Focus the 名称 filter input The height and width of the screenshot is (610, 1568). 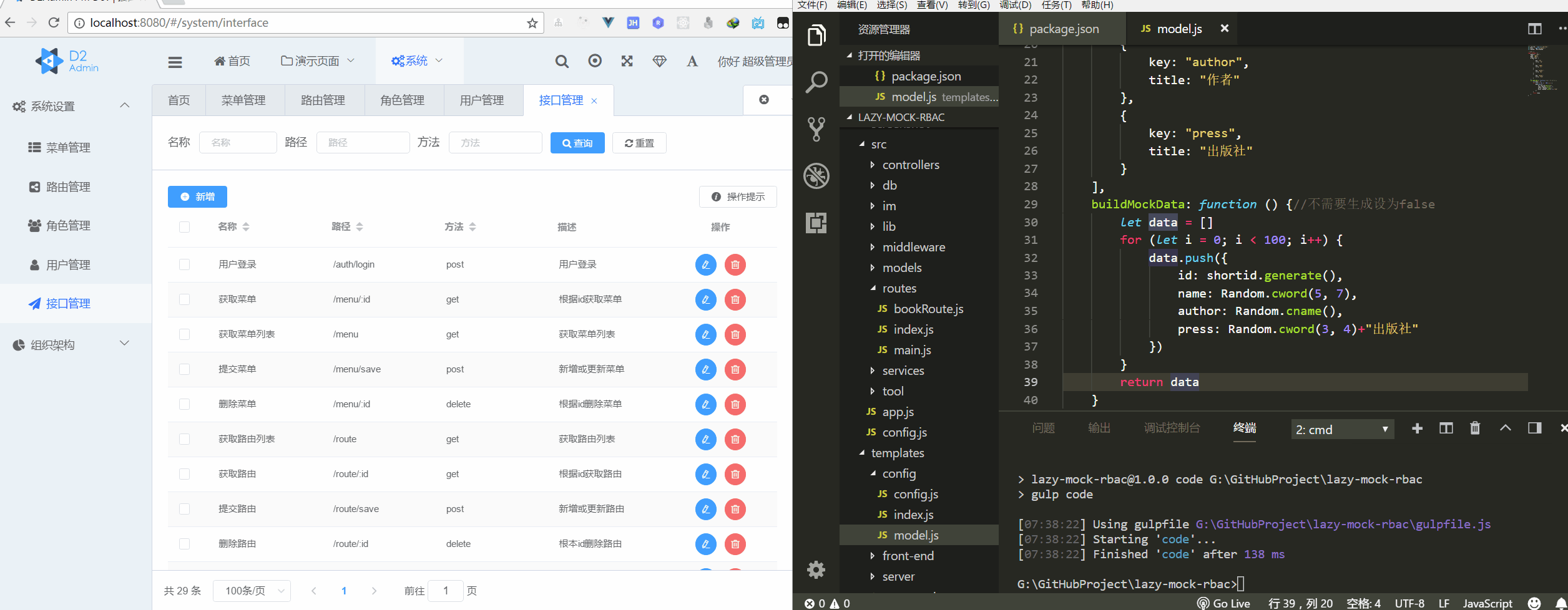238,142
